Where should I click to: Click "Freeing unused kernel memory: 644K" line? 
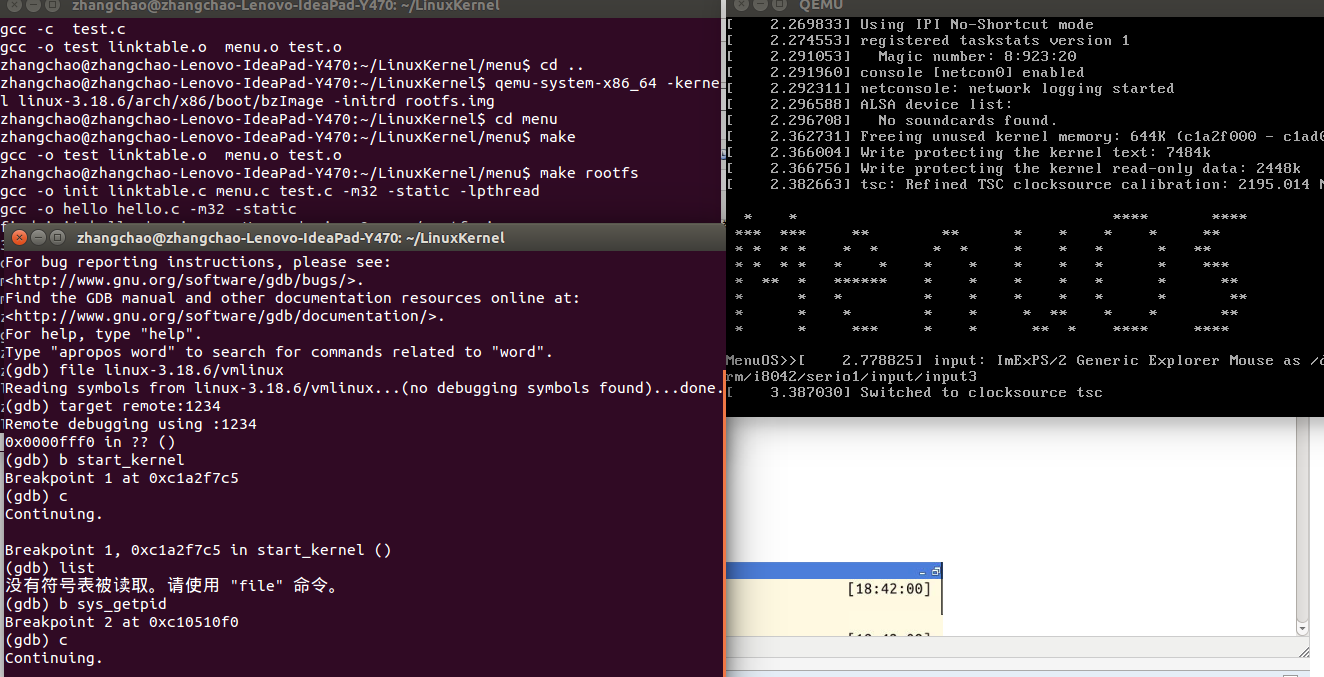coord(1025,137)
